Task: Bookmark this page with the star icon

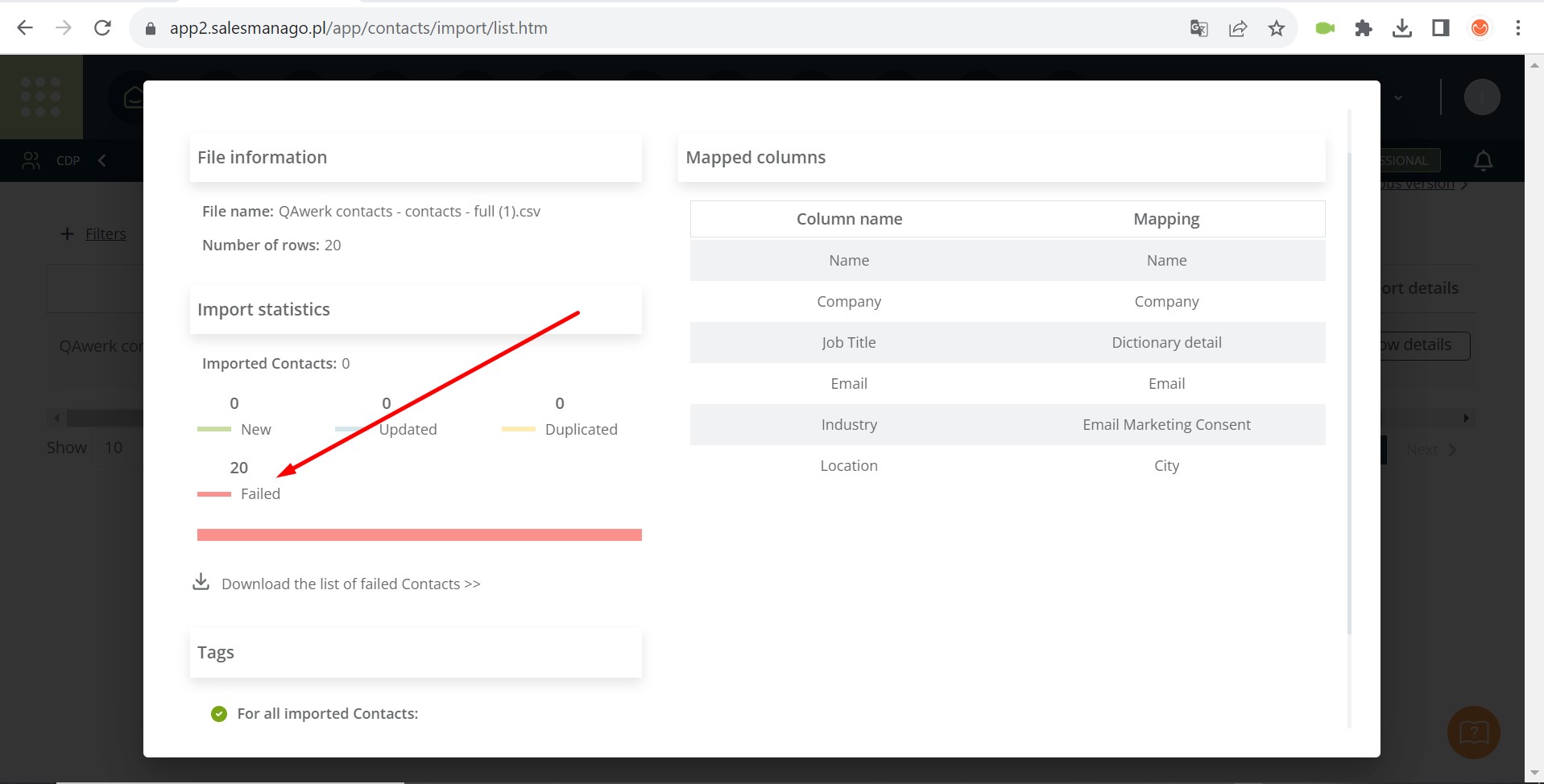Action: (x=1277, y=29)
